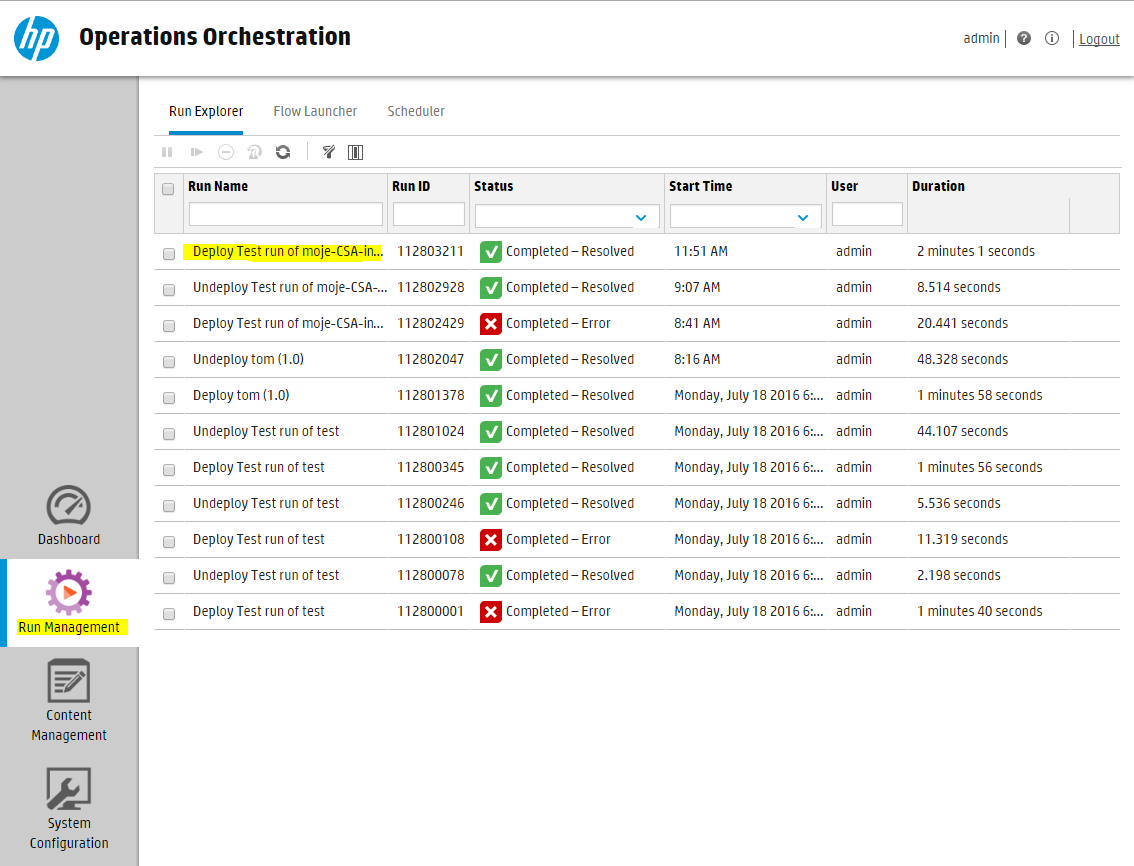This screenshot has height=866, width=1134.
Task: Click the User filter field
Action: pyautogui.click(x=867, y=214)
